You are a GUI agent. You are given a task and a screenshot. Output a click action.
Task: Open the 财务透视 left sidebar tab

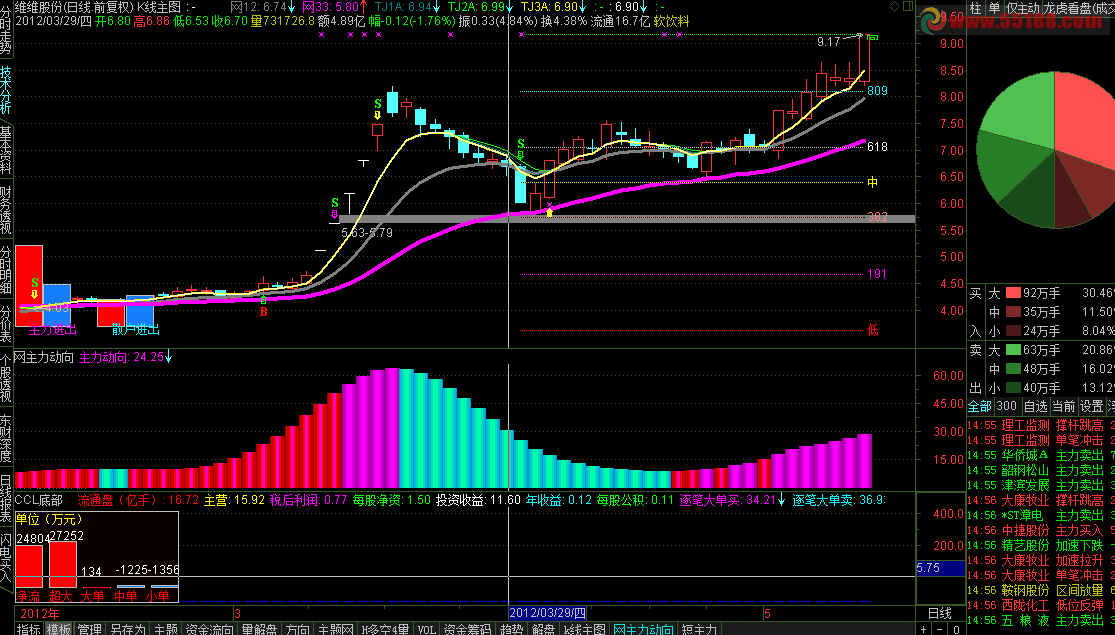[x=6, y=210]
